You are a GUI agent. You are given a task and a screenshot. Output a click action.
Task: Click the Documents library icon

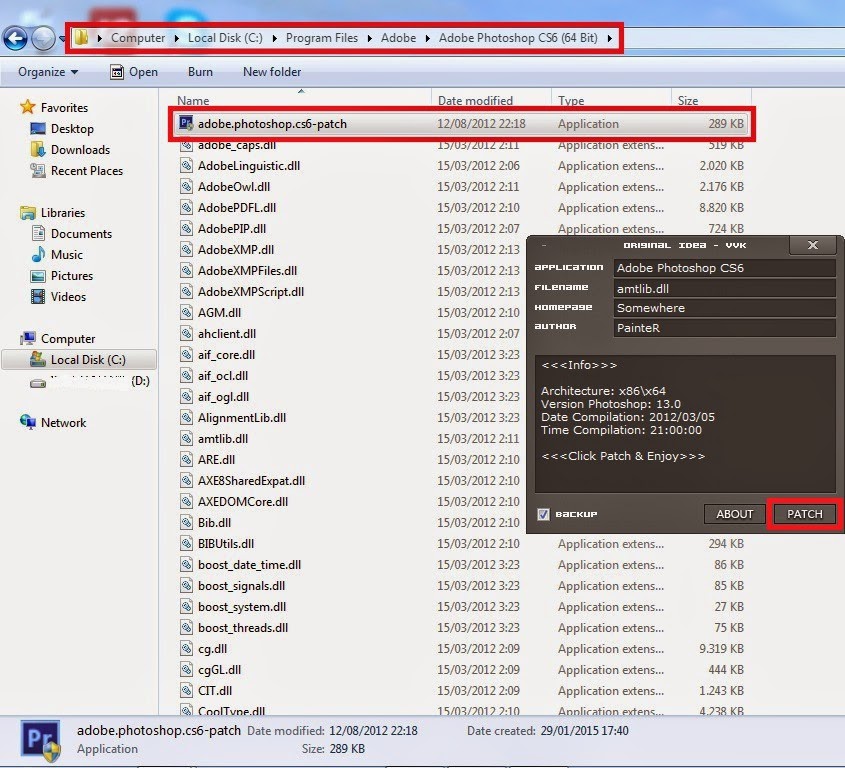(x=38, y=233)
